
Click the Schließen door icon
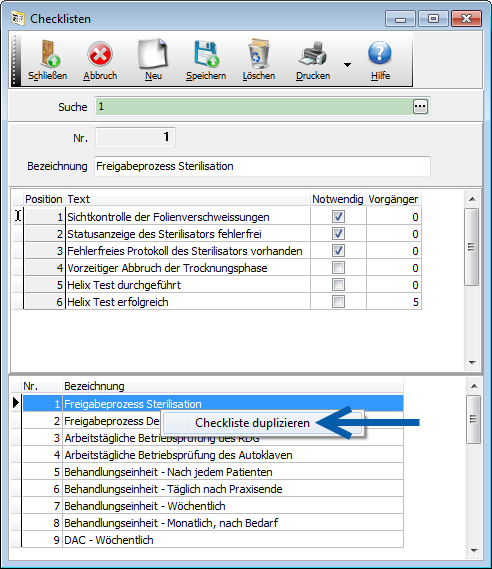pos(49,54)
